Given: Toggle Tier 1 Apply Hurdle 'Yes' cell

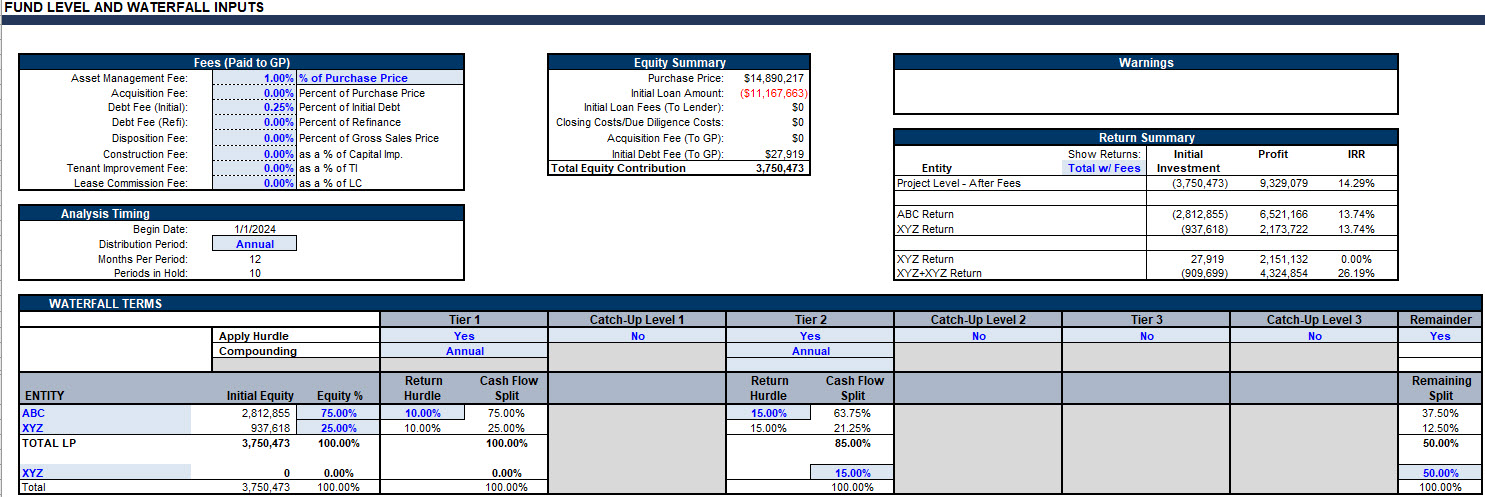Looking at the screenshot, I should (464, 336).
